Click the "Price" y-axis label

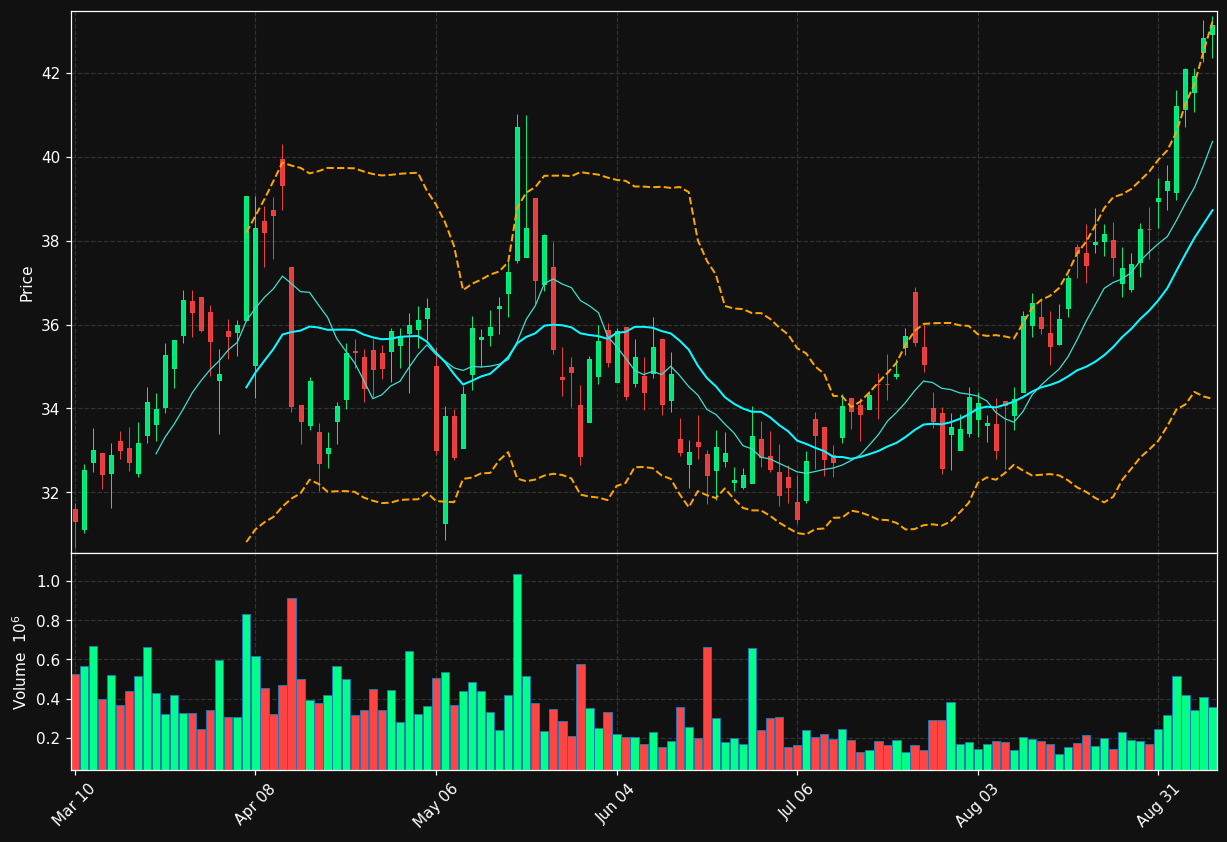[27, 283]
